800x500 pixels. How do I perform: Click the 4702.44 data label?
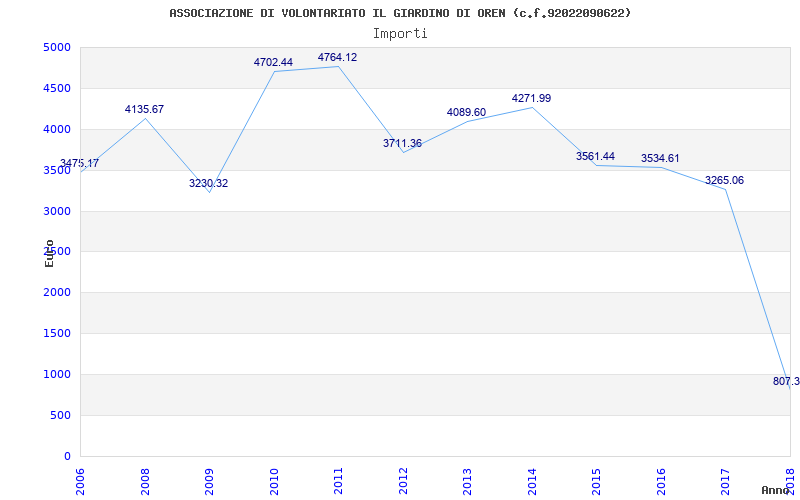point(273,62)
